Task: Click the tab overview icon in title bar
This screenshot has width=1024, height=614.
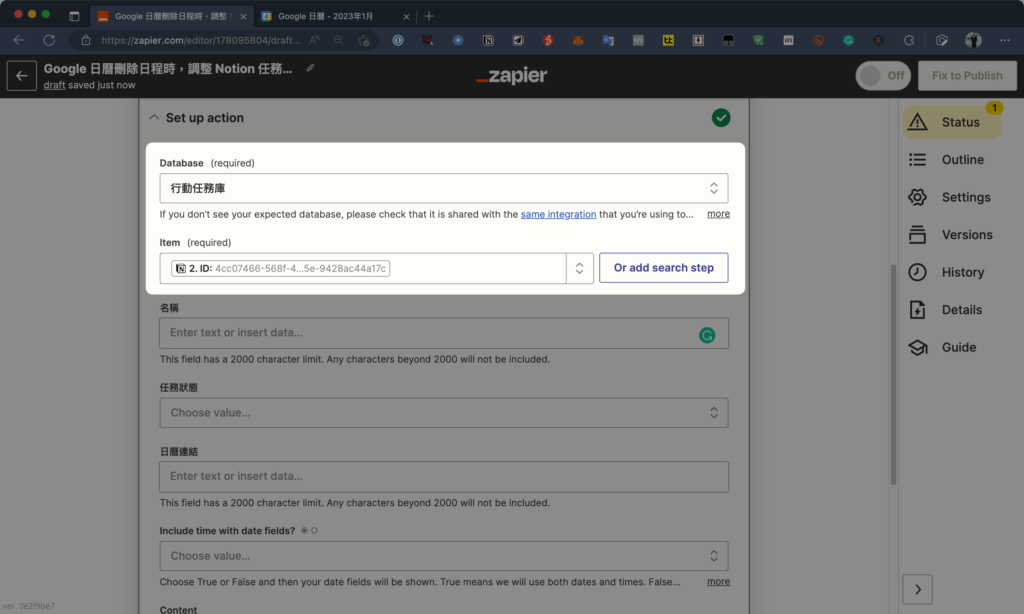Action: [74, 16]
